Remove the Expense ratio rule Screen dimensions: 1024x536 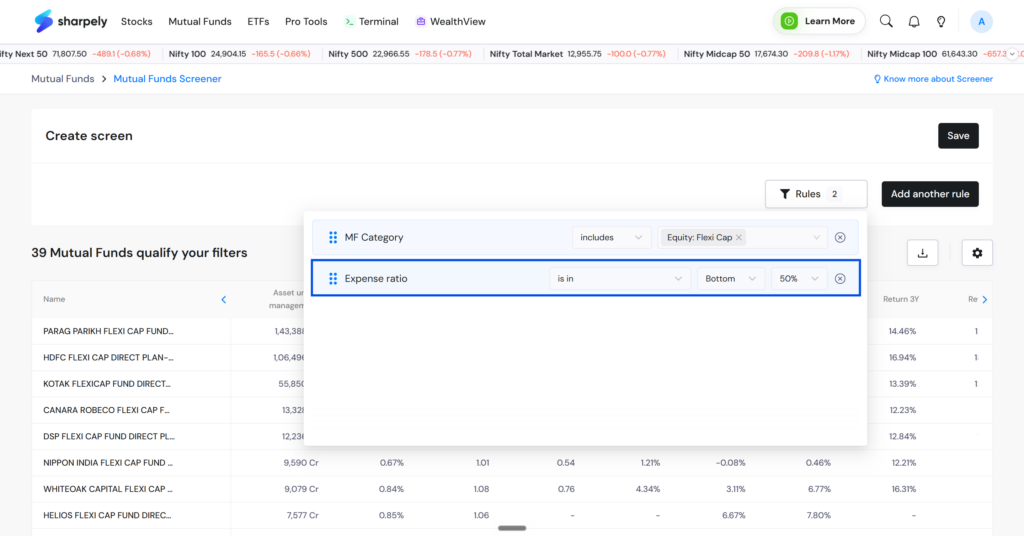pos(840,279)
